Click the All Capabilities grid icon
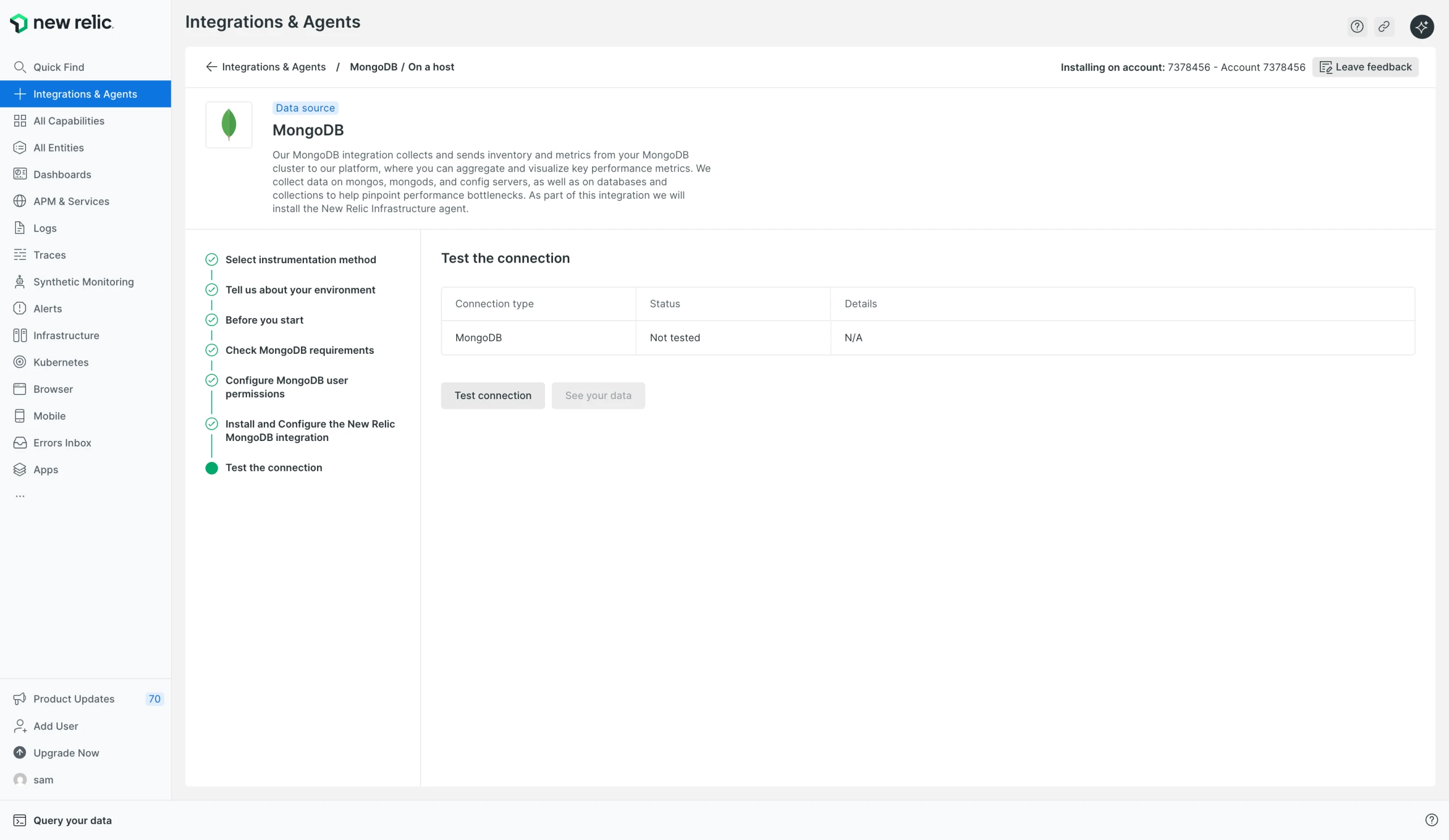The image size is (1449, 840). (x=20, y=121)
